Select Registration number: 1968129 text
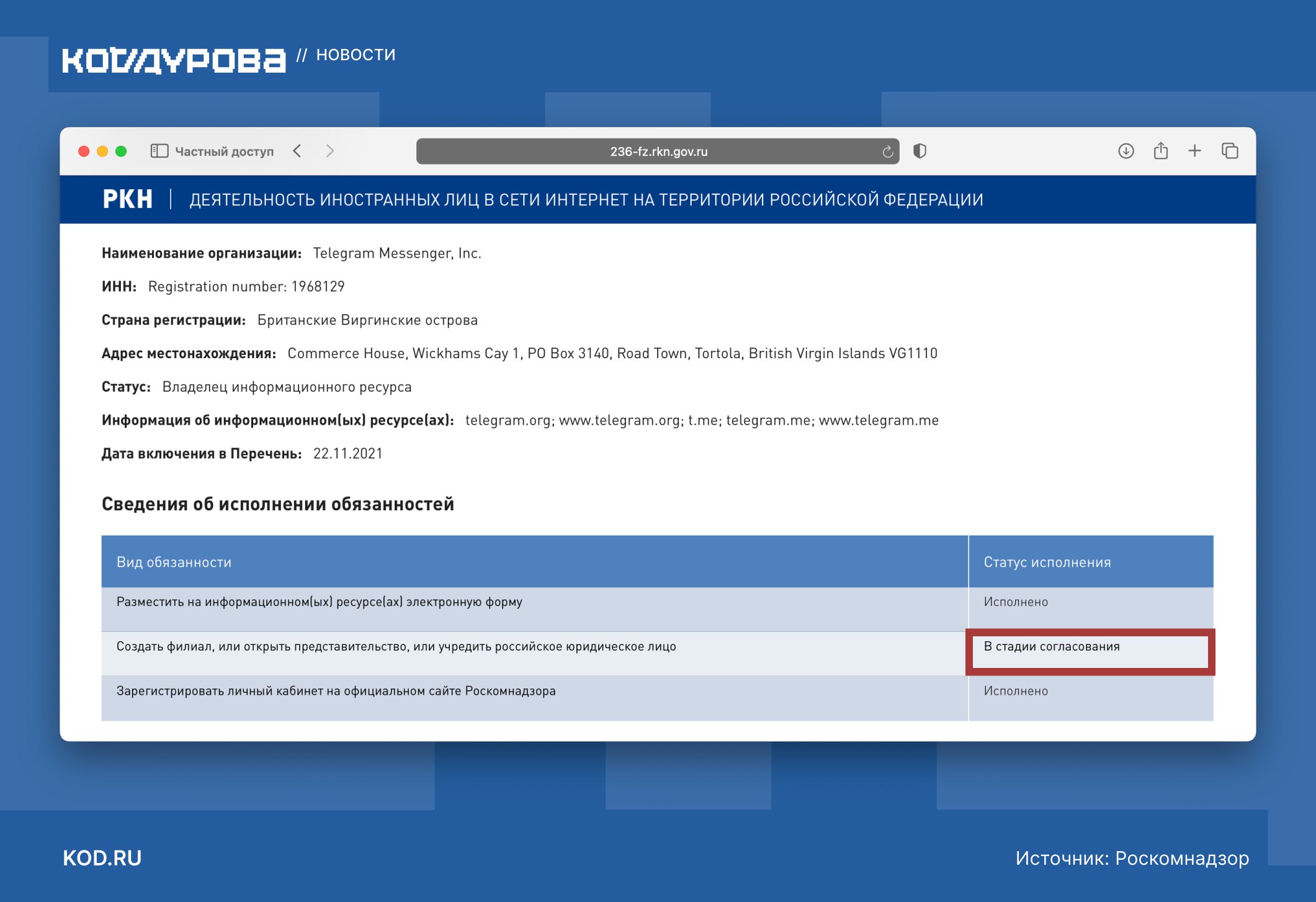The height and width of the screenshot is (902, 1316). [246, 287]
